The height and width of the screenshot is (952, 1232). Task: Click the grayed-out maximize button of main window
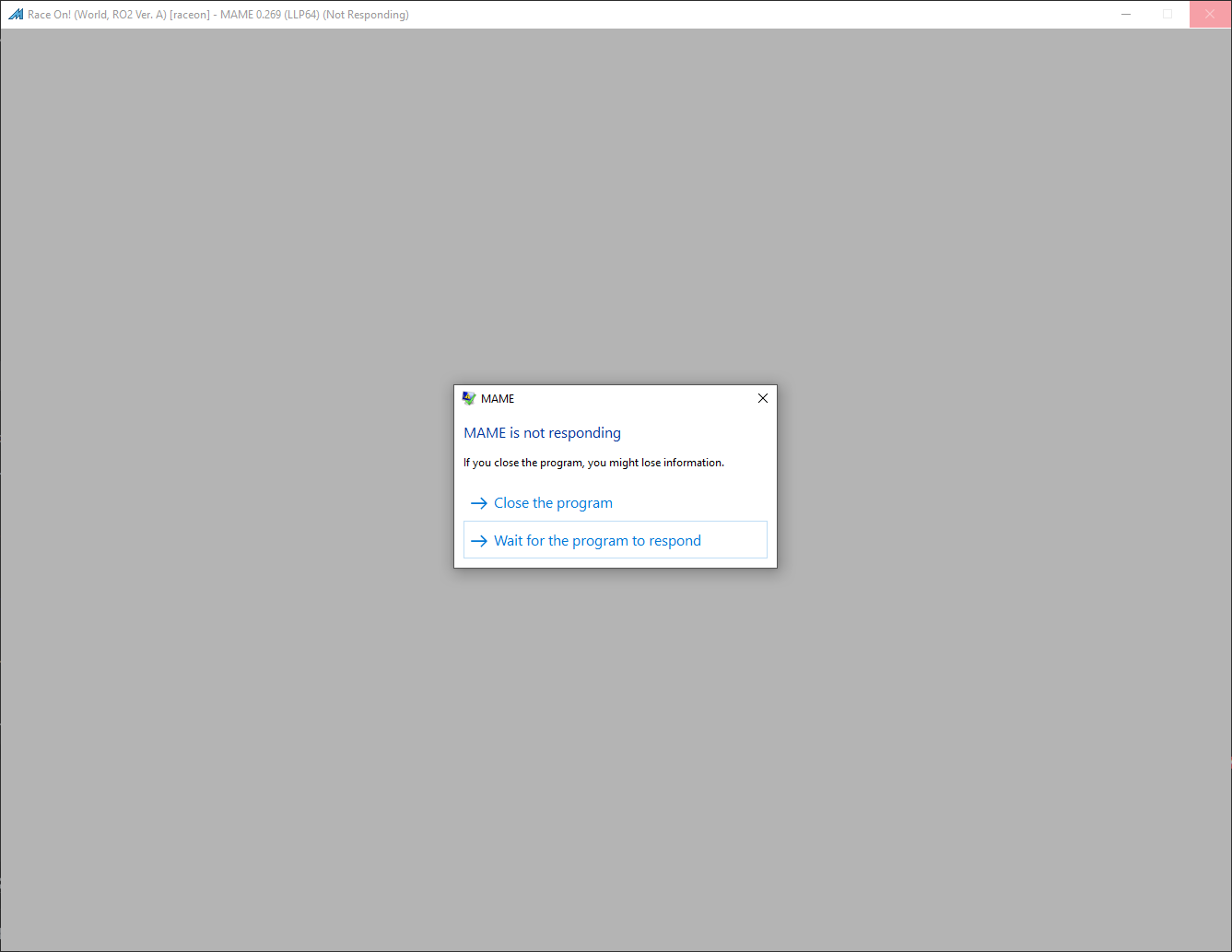click(1167, 15)
